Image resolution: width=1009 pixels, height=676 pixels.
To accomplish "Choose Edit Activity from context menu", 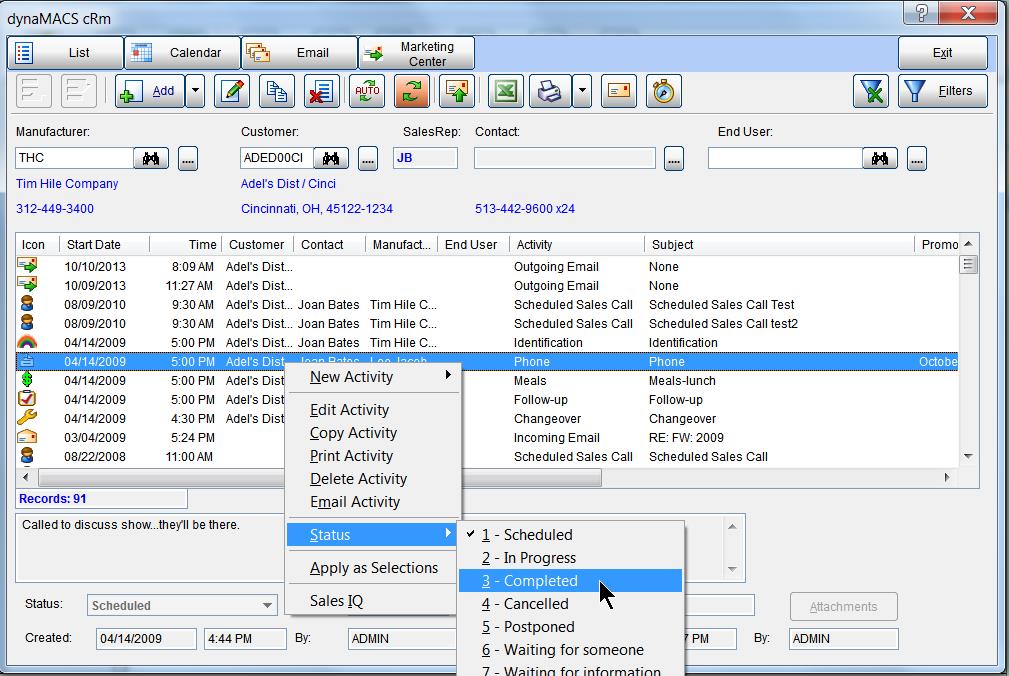I will click(374, 410).
